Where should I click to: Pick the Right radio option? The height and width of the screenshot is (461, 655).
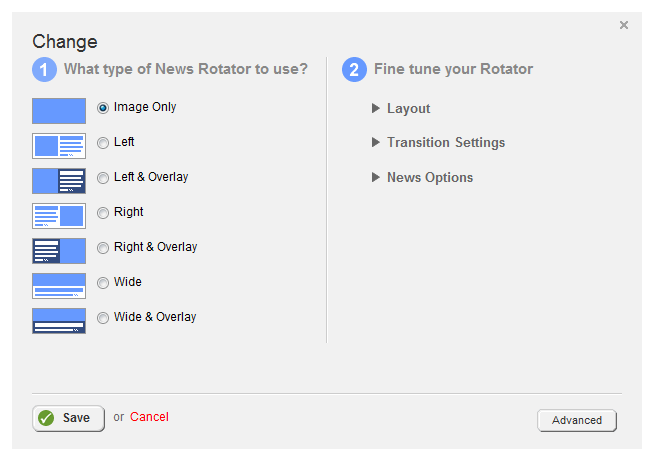[x=103, y=213]
